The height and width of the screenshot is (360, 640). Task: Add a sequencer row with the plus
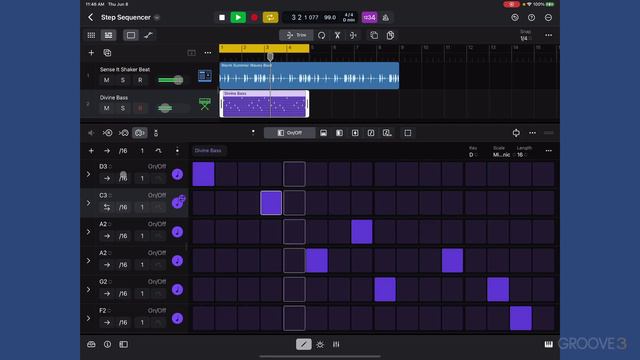(x=91, y=151)
